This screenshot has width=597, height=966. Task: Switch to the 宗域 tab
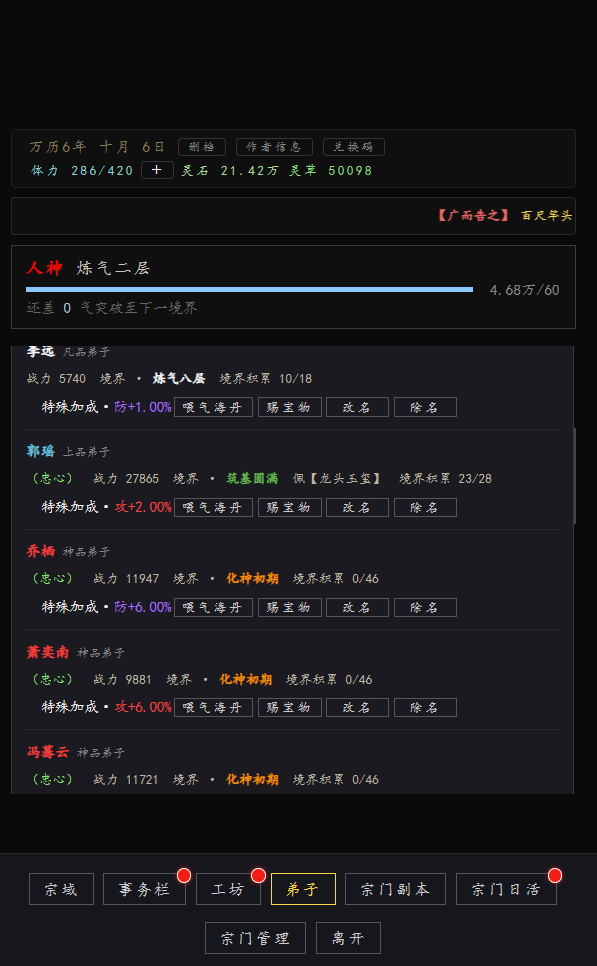pos(61,889)
